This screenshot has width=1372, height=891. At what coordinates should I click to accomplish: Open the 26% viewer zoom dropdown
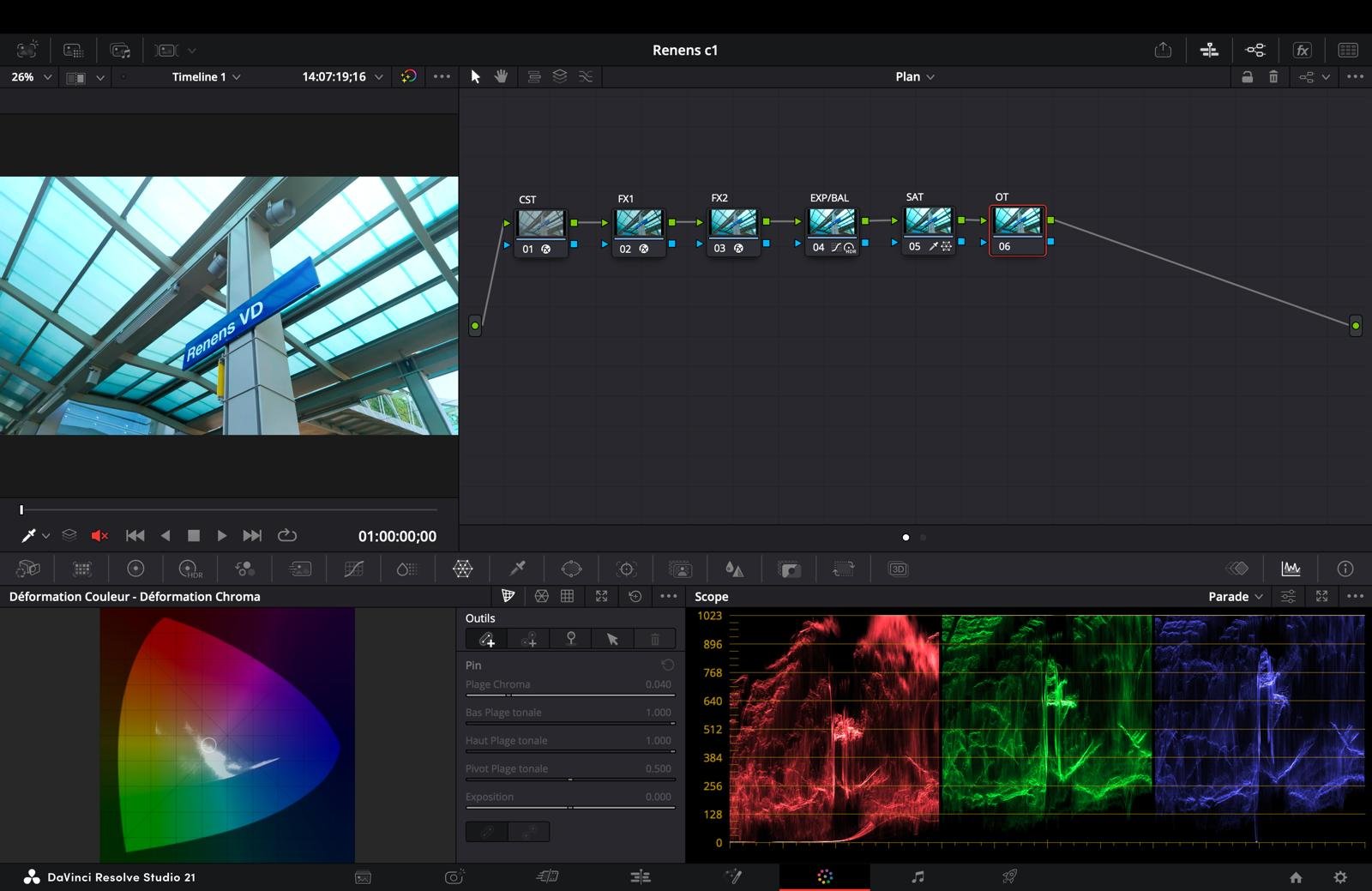tap(32, 76)
